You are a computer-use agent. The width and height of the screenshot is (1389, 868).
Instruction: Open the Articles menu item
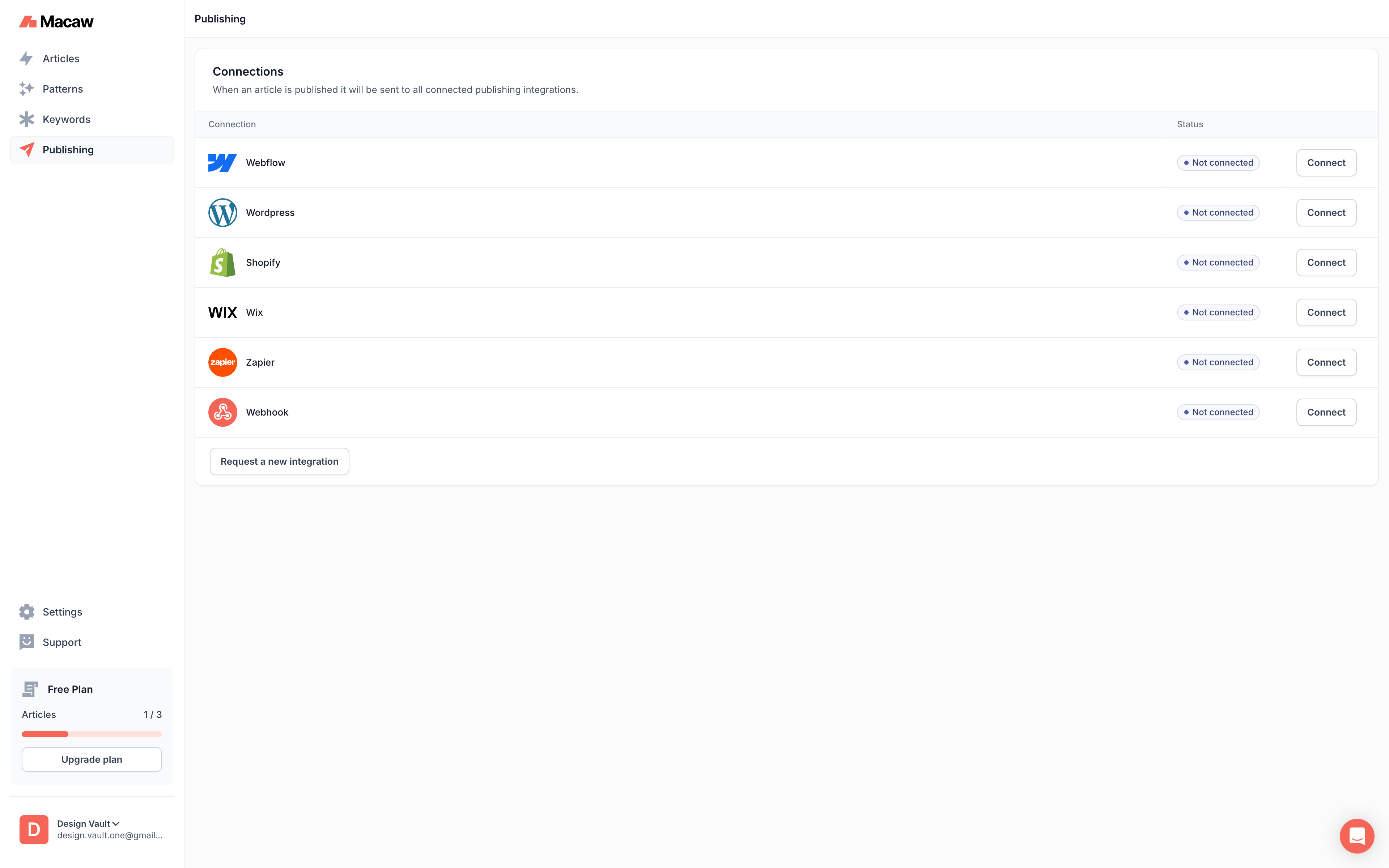click(61, 59)
